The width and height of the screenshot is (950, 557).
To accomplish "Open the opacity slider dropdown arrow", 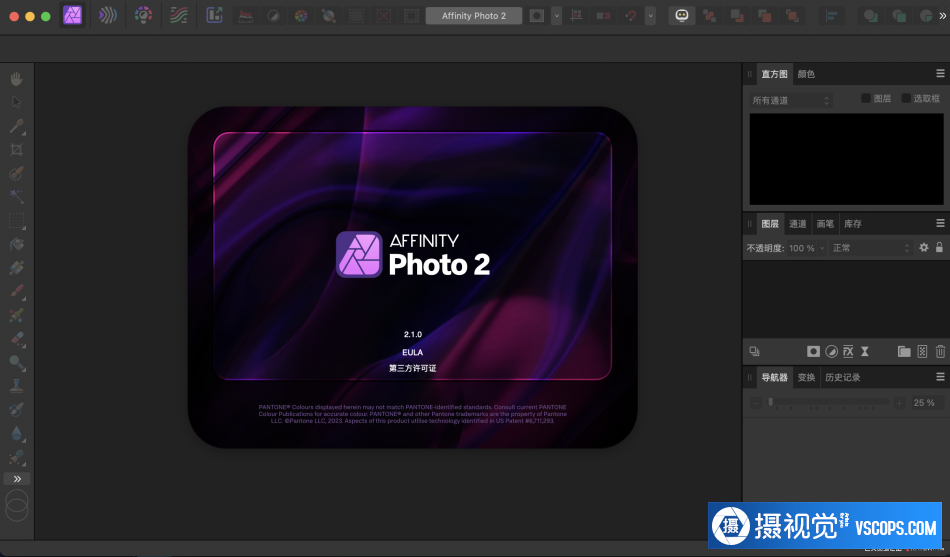I will 822,248.
